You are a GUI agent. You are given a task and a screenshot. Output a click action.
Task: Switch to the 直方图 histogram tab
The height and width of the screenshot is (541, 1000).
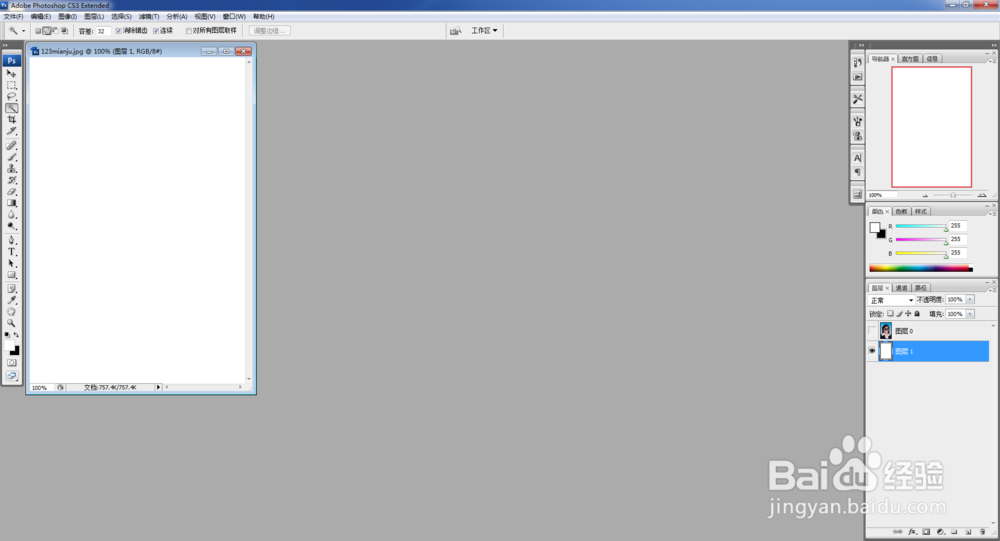tap(910, 59)
